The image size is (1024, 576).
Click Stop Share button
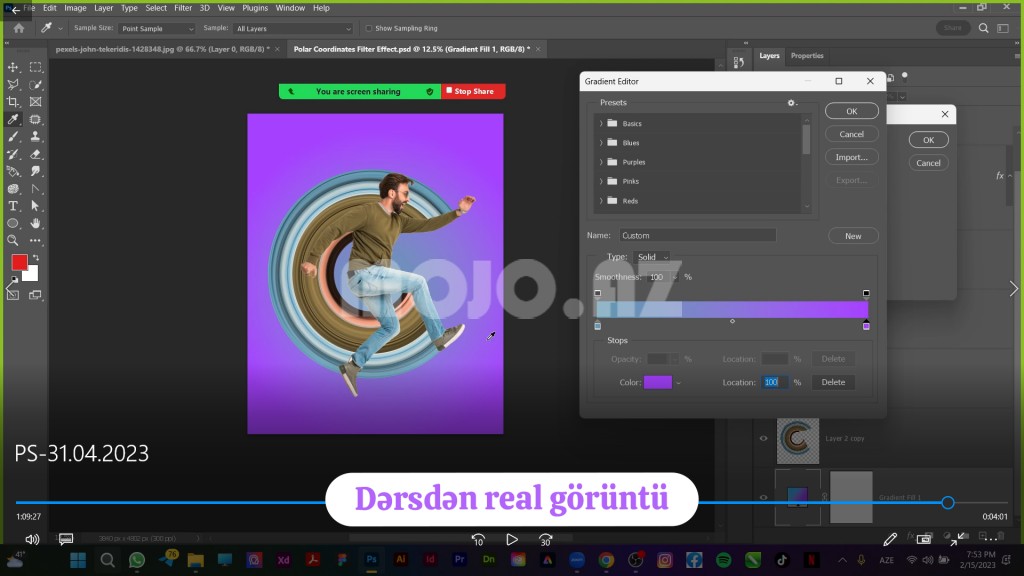coord(473,91)
